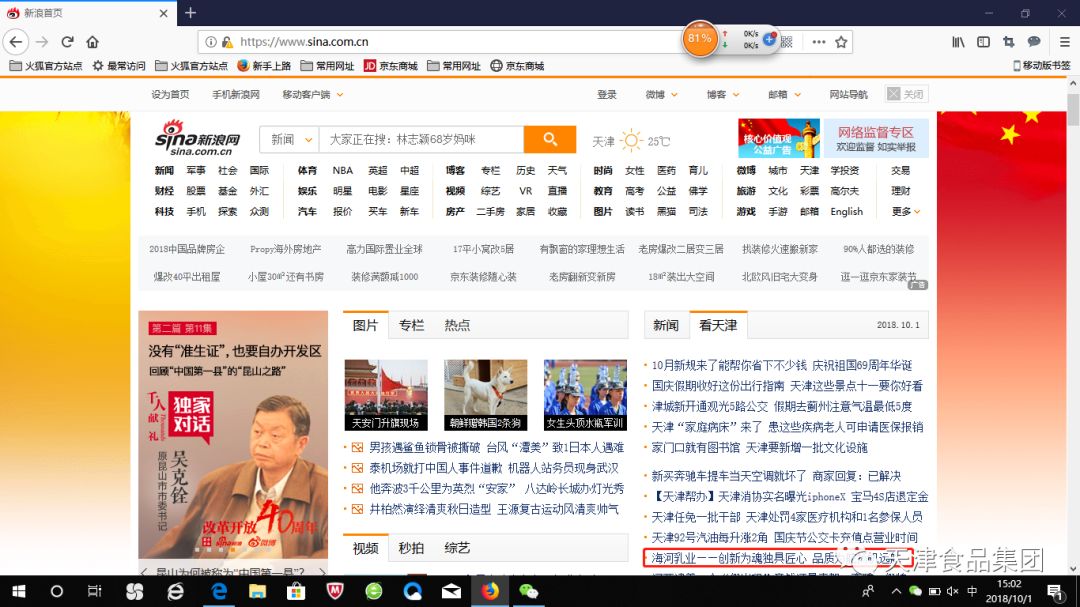Open the 朝鲜赠韩国2条狗 photo thumbnail
Image resolution: width=1080 pixels, height=607 pixels.
[486, 395]
